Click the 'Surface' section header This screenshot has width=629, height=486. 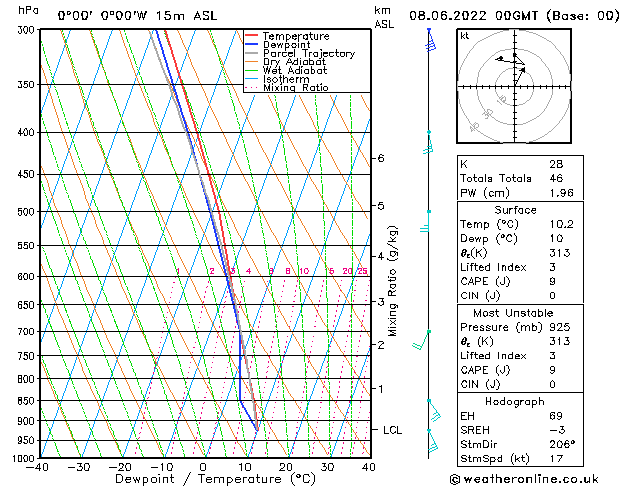[515, 210]
